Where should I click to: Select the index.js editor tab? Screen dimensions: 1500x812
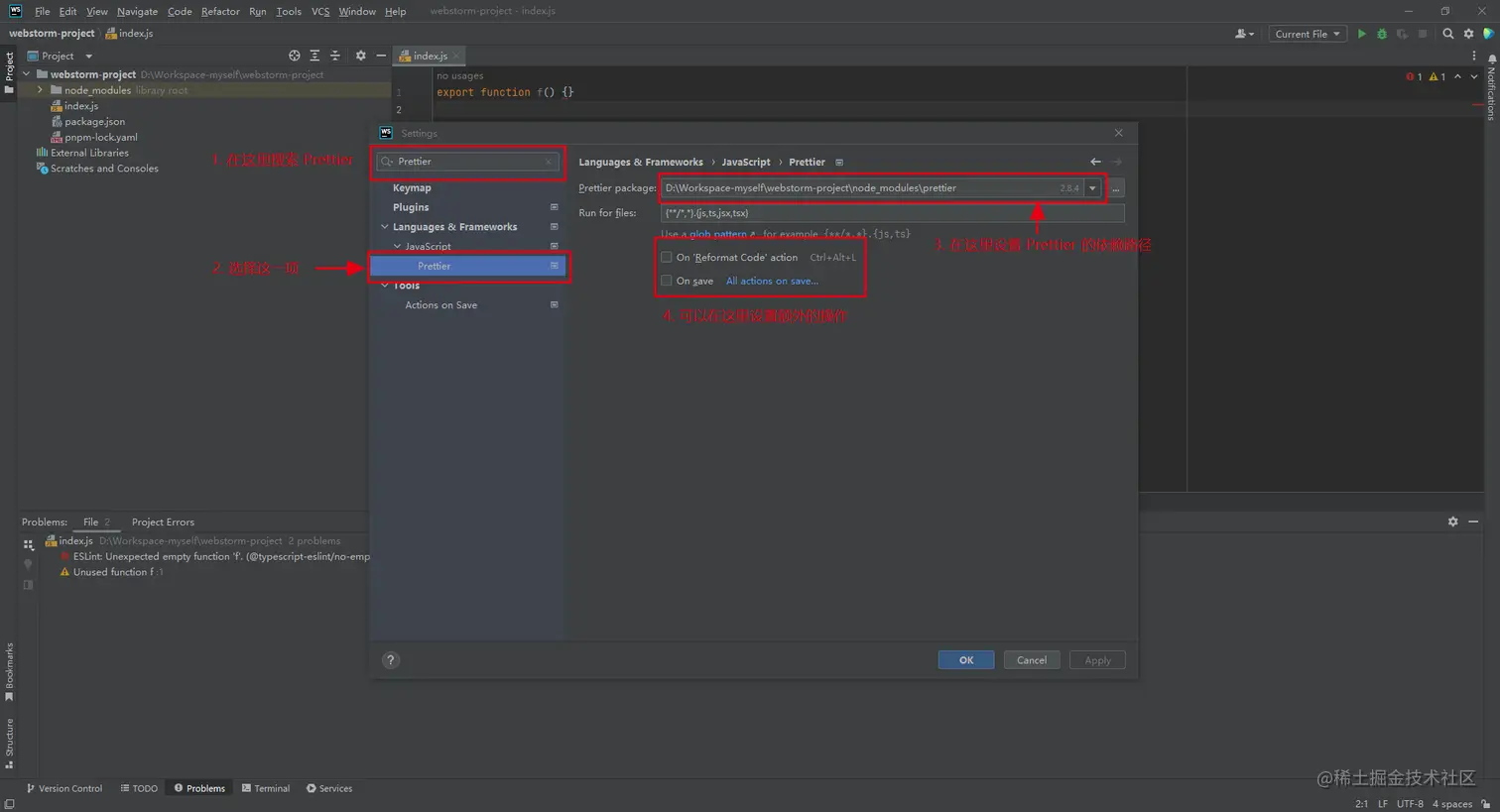point(430,56)
